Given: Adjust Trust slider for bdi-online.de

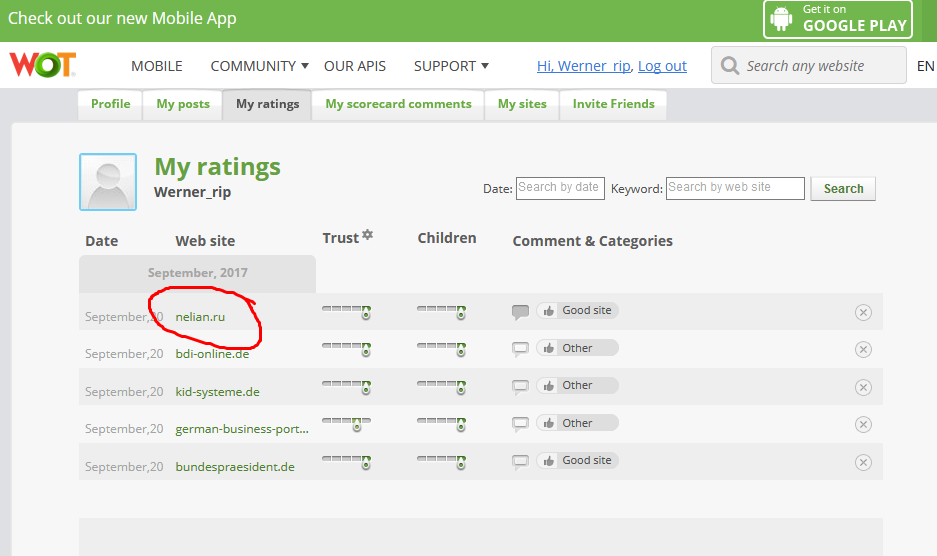Looking at the screenshot, I should [x=347, y=349].
